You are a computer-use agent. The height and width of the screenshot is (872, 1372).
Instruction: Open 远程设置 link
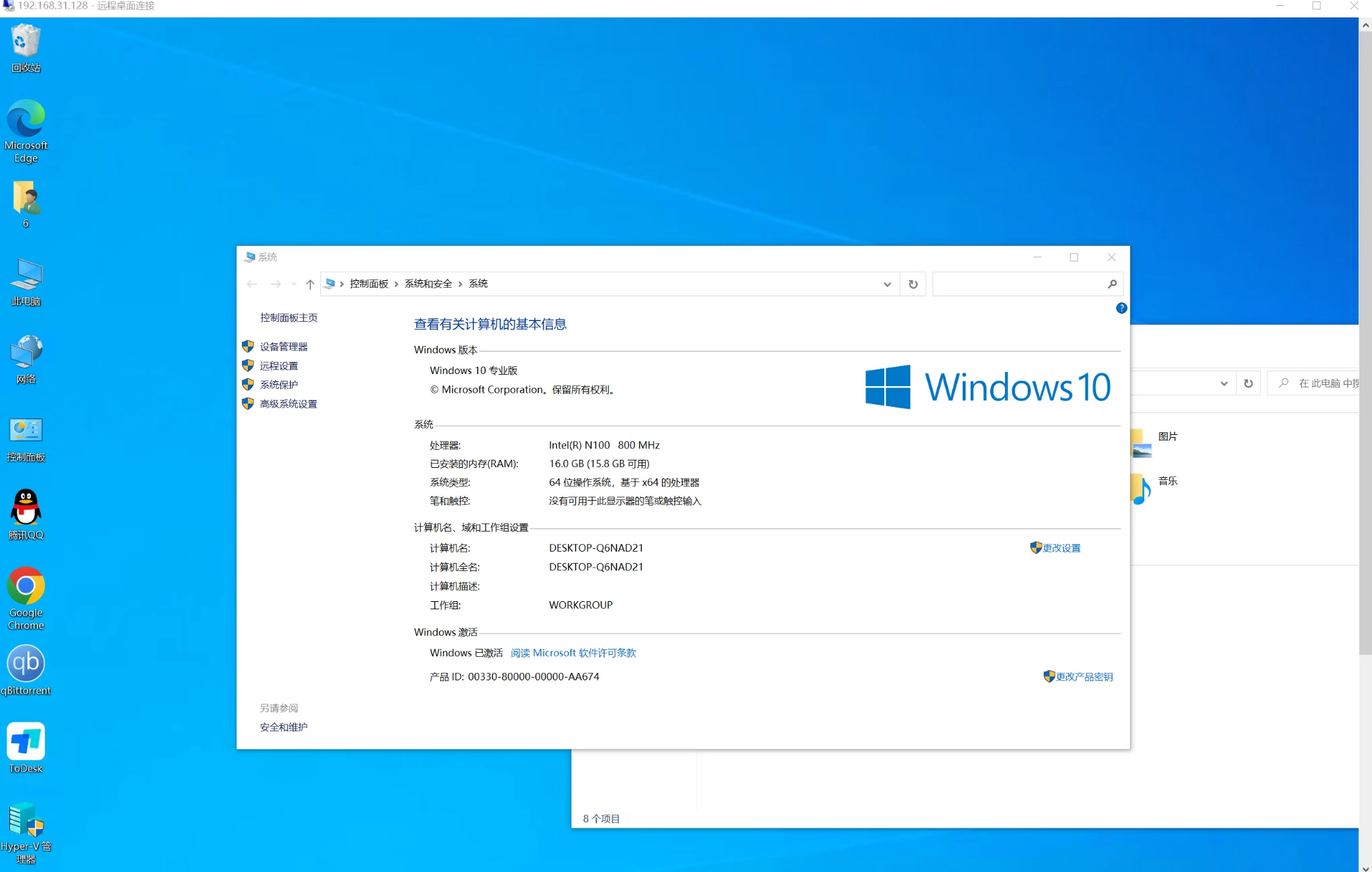[279, 366]
